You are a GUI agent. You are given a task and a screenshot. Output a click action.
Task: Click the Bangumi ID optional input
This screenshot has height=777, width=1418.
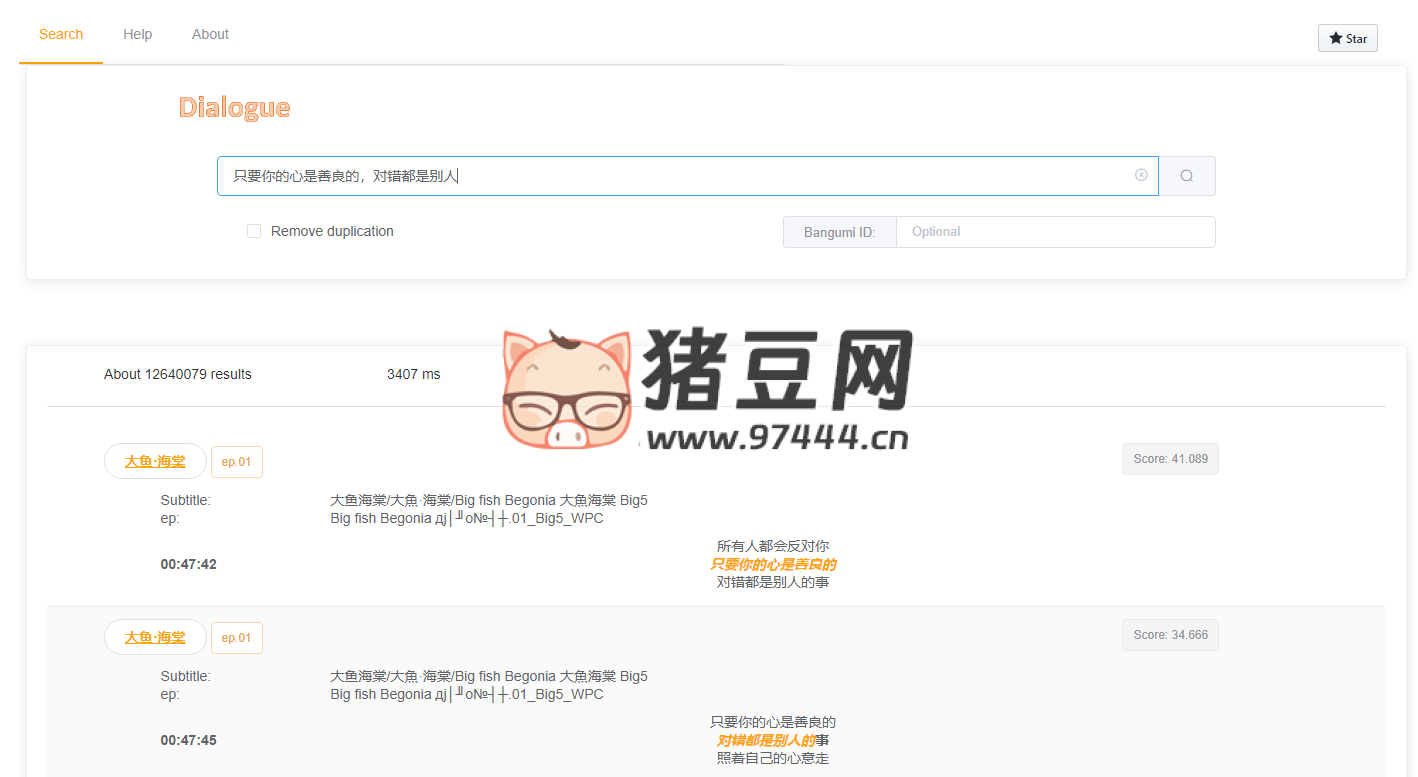[x=1055, y=231]
